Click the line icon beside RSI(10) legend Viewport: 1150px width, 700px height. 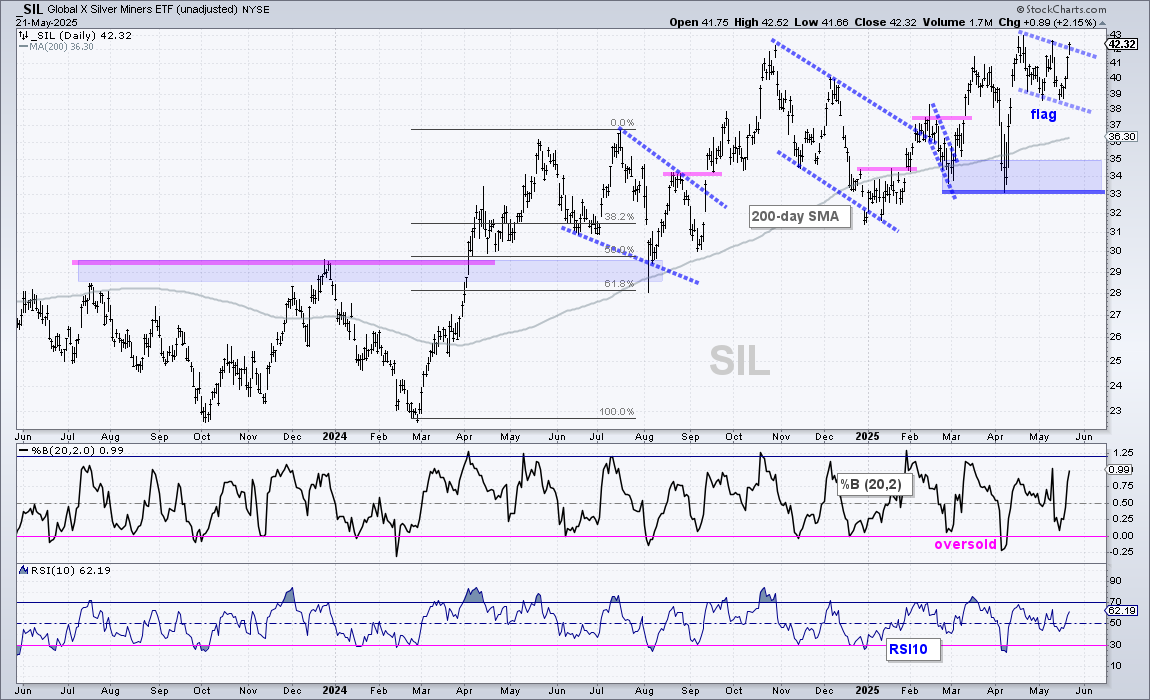coord(23,570)
